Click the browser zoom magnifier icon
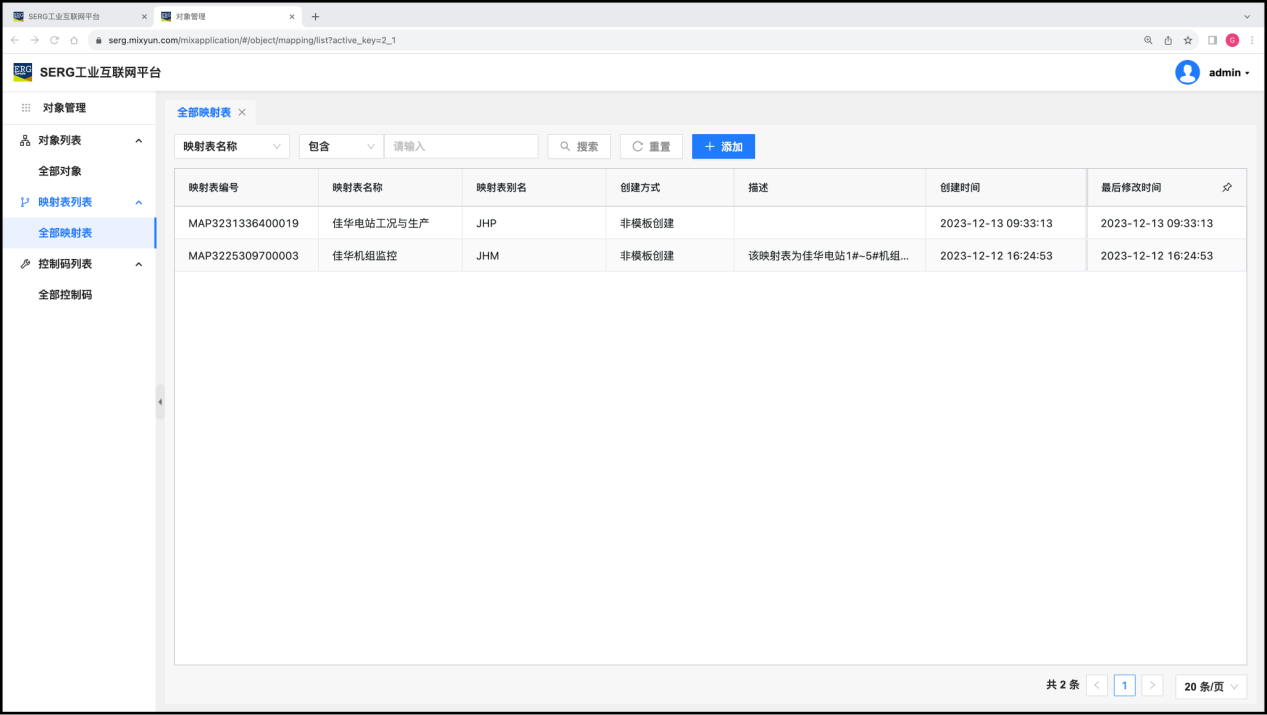The image size is (1267, 715). click(x=1148, y=40)
